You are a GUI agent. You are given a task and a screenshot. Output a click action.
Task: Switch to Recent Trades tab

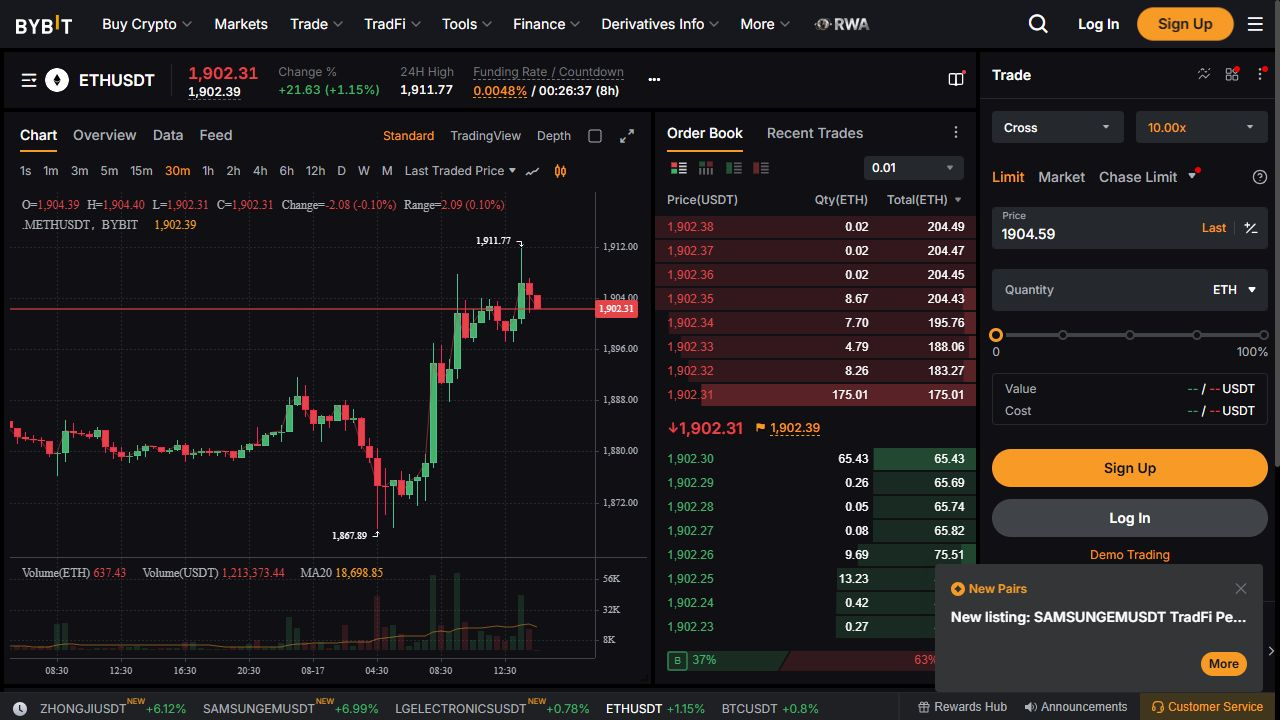pyautogui.click(x=815, y=133)
